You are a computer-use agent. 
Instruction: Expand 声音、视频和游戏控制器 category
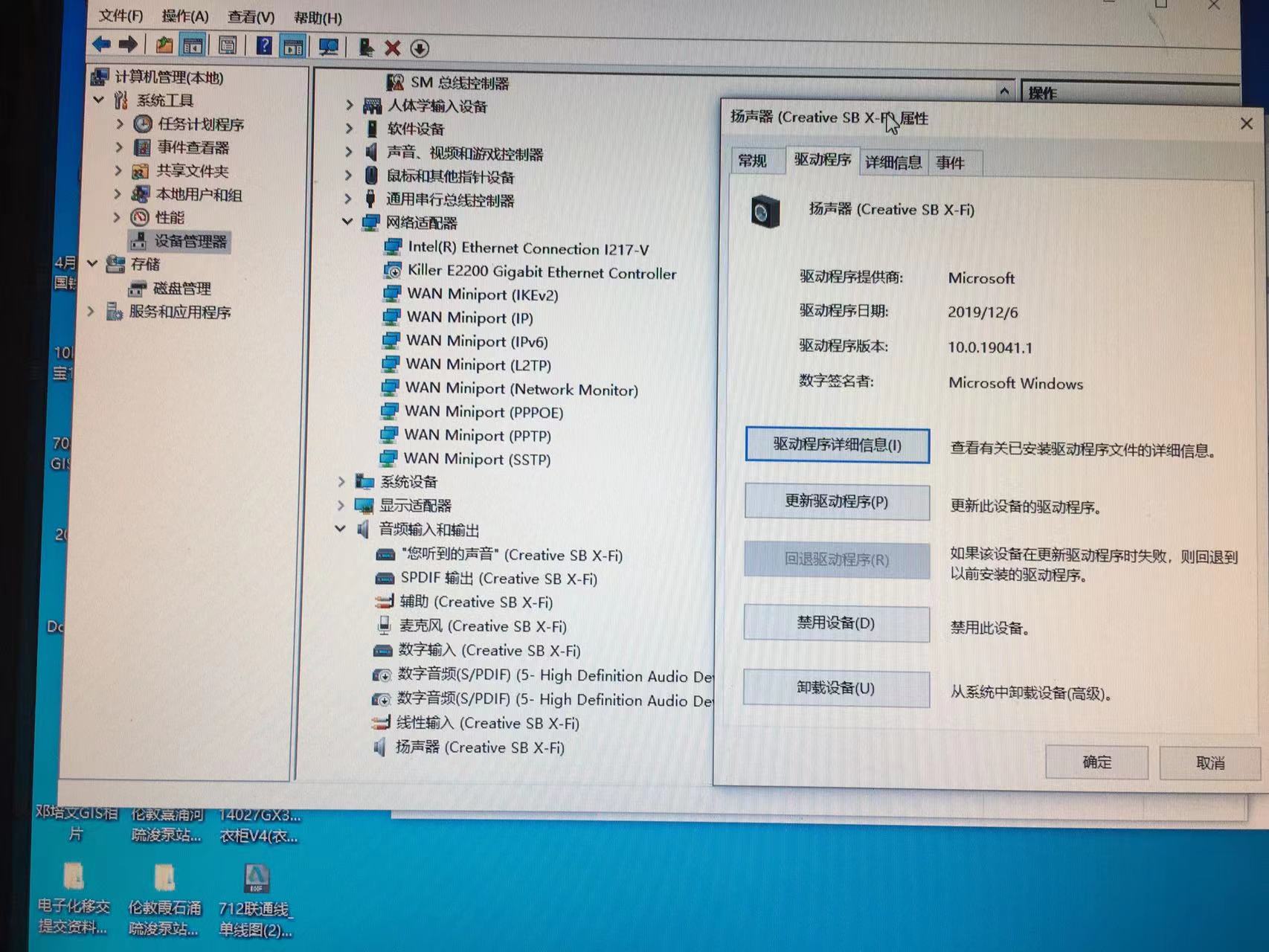coord(348,152)
